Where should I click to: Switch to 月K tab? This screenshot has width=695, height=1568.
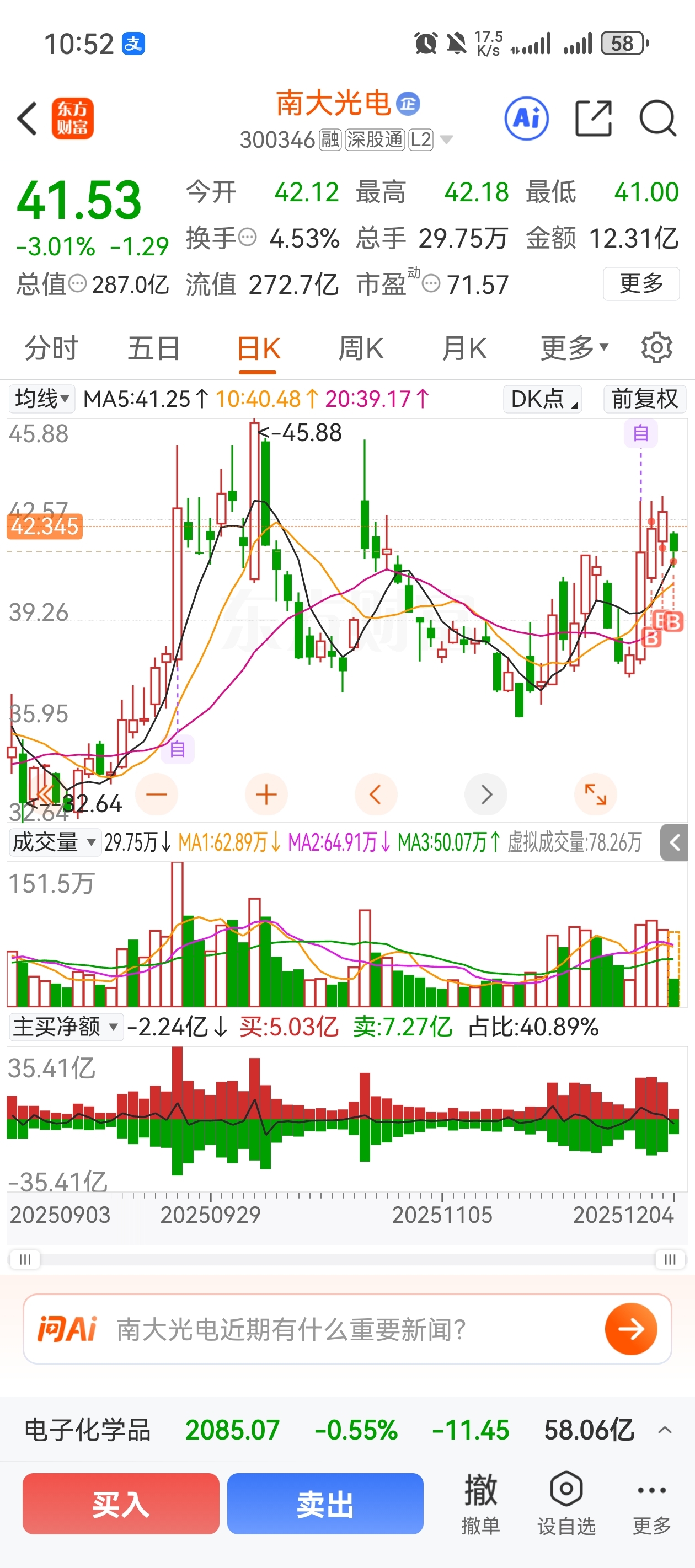point(464,347)
